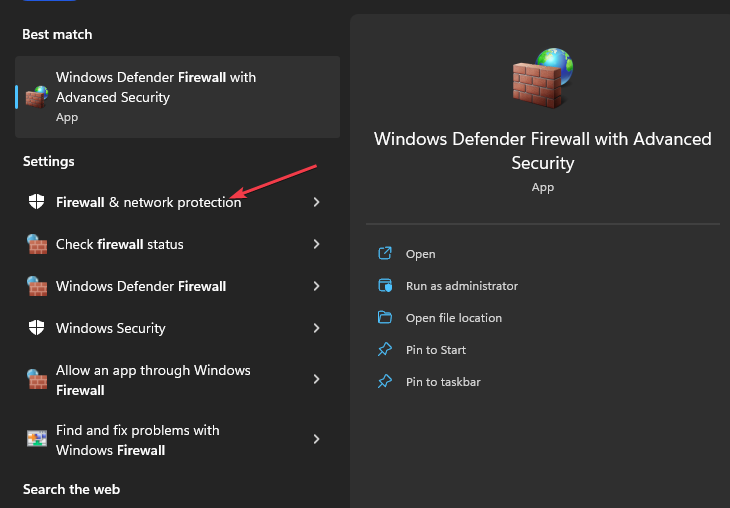Expand the Allow an app through Windows Firewall chevron
Image resolution: width=730 pixels, height=508 pixels.
tap(316, 380)
